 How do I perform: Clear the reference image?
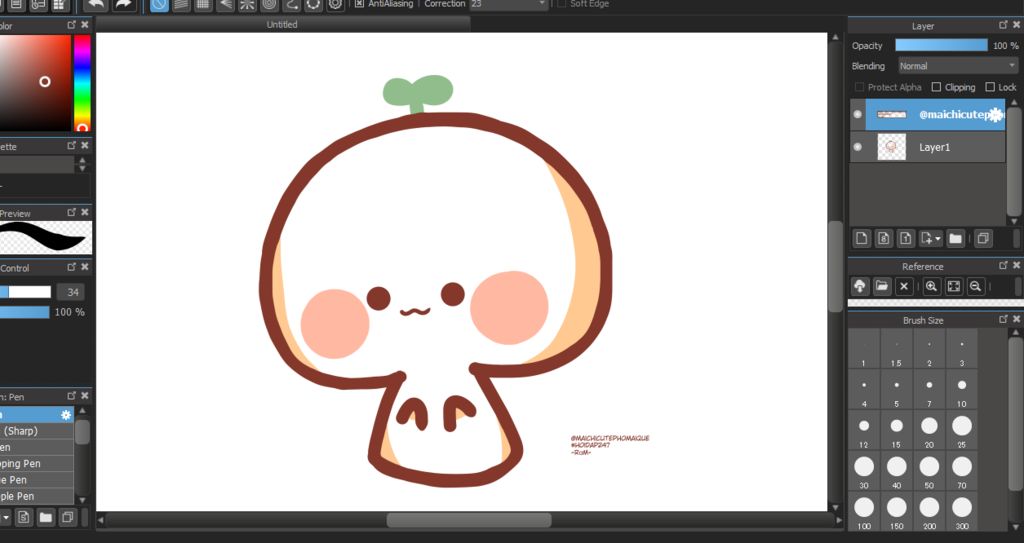click(904, 286)
